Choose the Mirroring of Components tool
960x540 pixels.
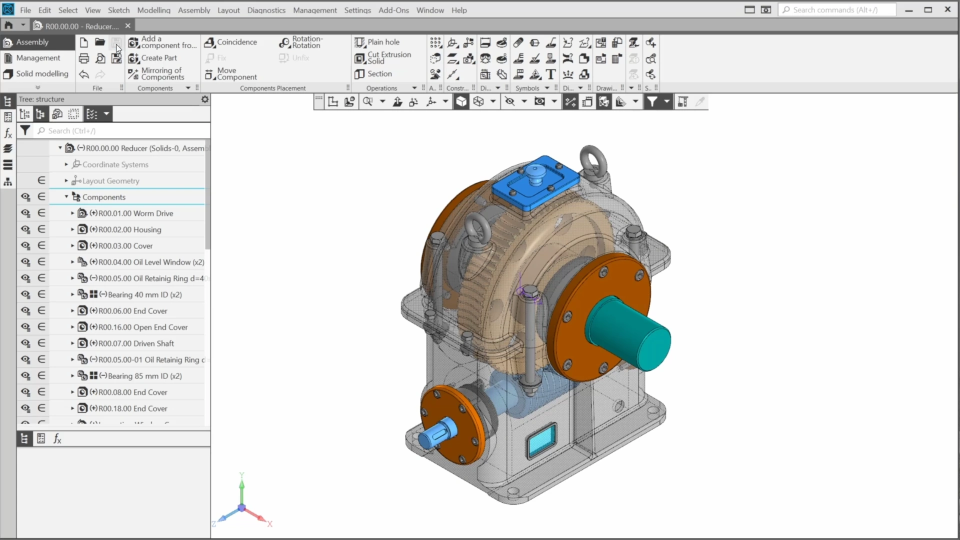pos(134,74)
